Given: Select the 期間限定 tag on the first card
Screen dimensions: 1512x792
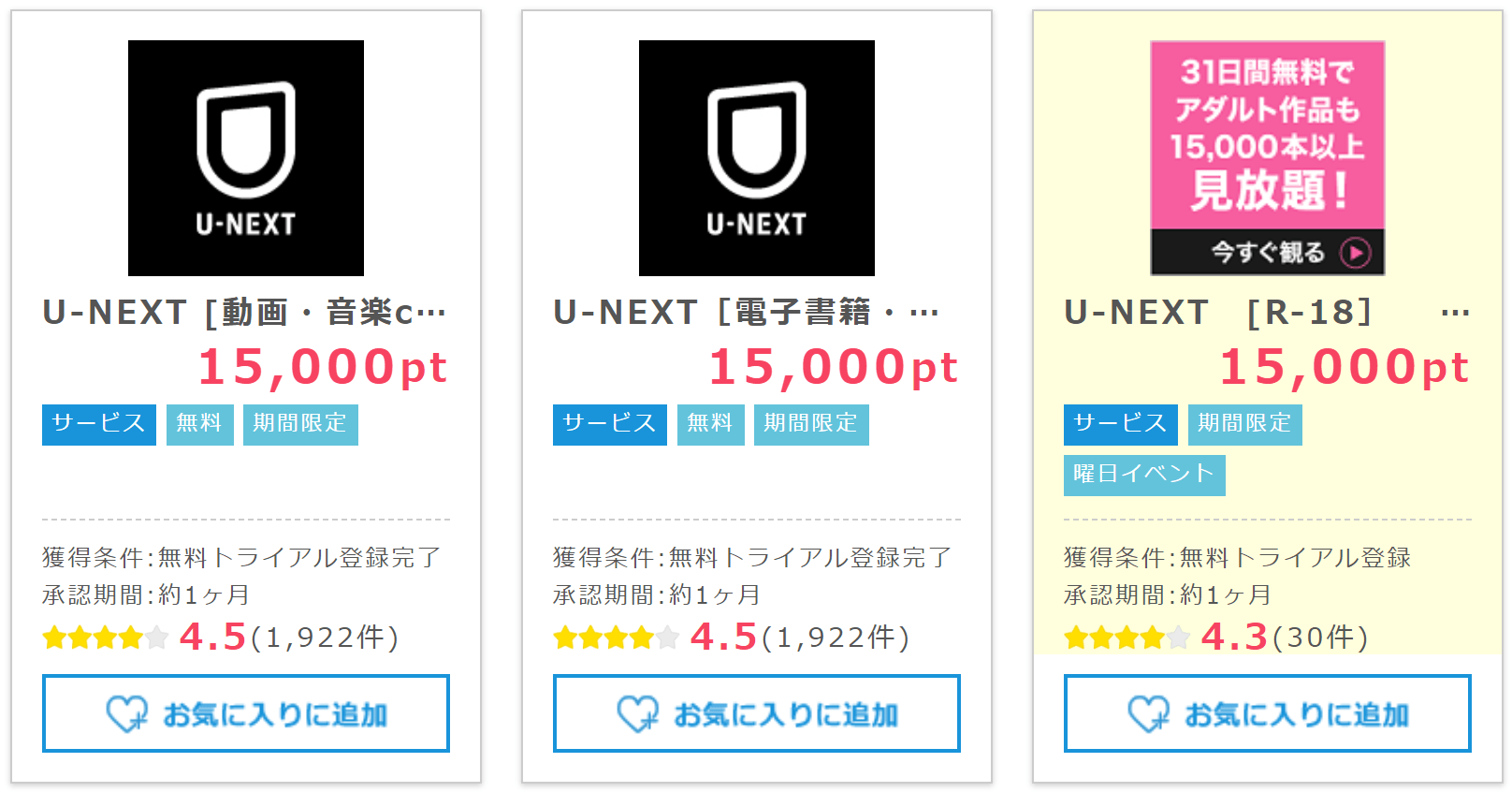Looking at the screenshot, I should tap(300, 424).
